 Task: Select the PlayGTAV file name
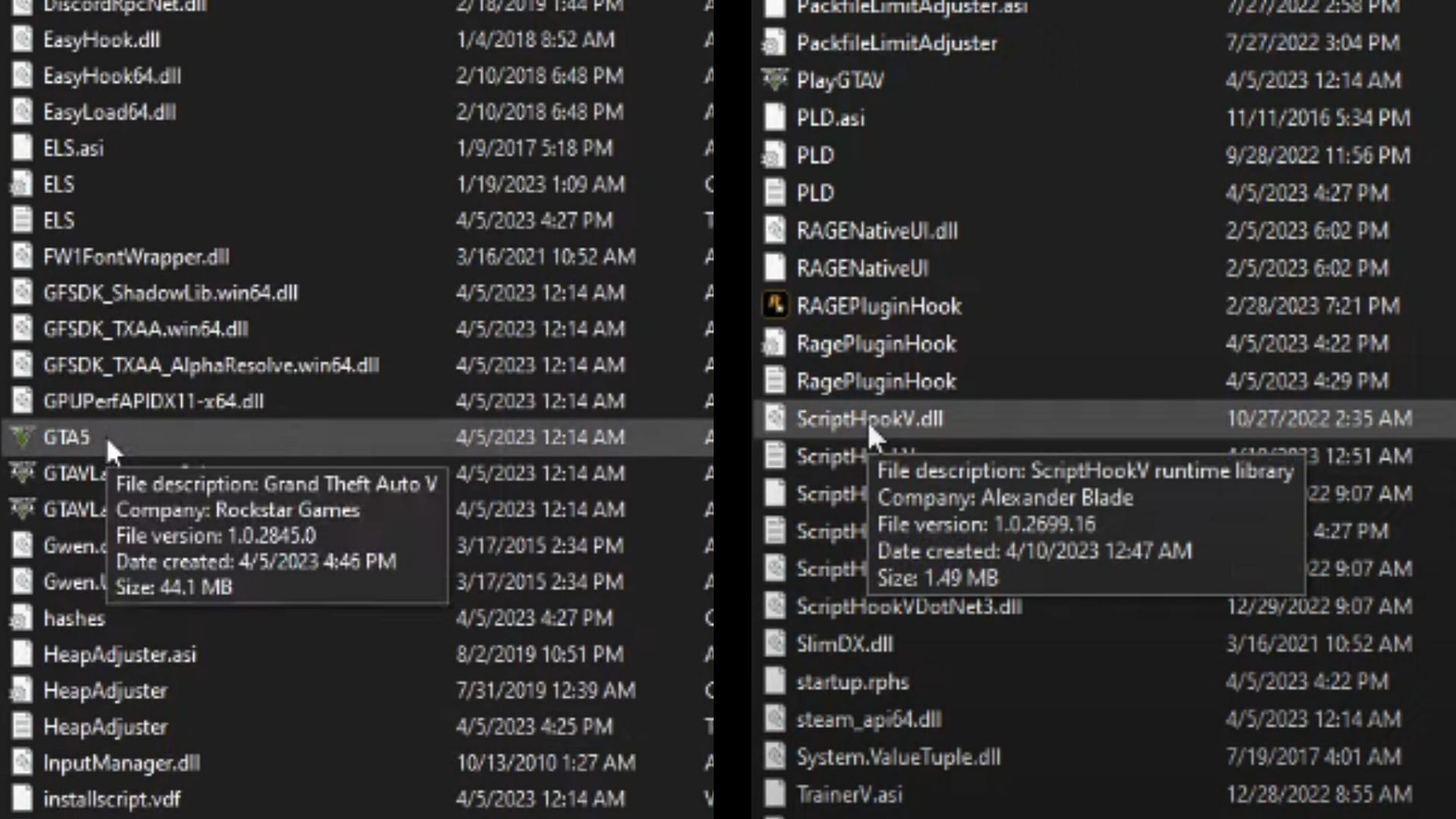[840, 80]
